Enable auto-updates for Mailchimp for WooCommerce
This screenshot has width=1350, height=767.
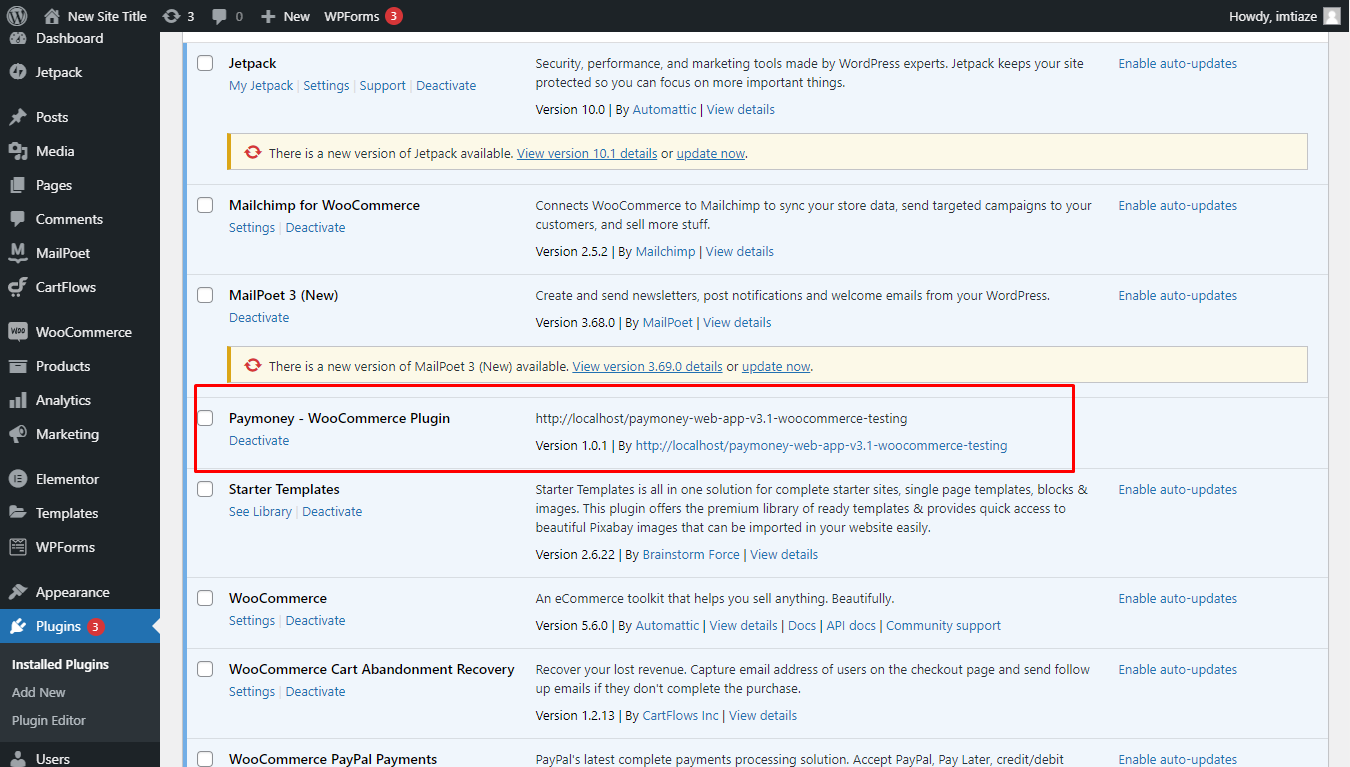1177,205
